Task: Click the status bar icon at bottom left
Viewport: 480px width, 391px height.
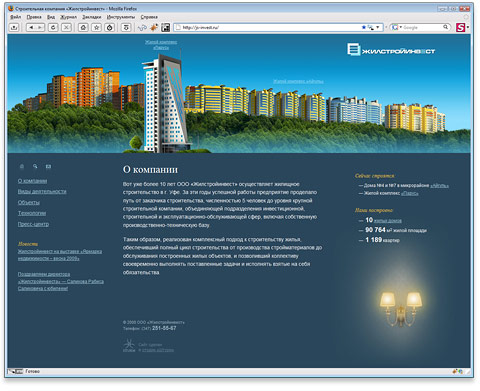Action: point(16,371)
